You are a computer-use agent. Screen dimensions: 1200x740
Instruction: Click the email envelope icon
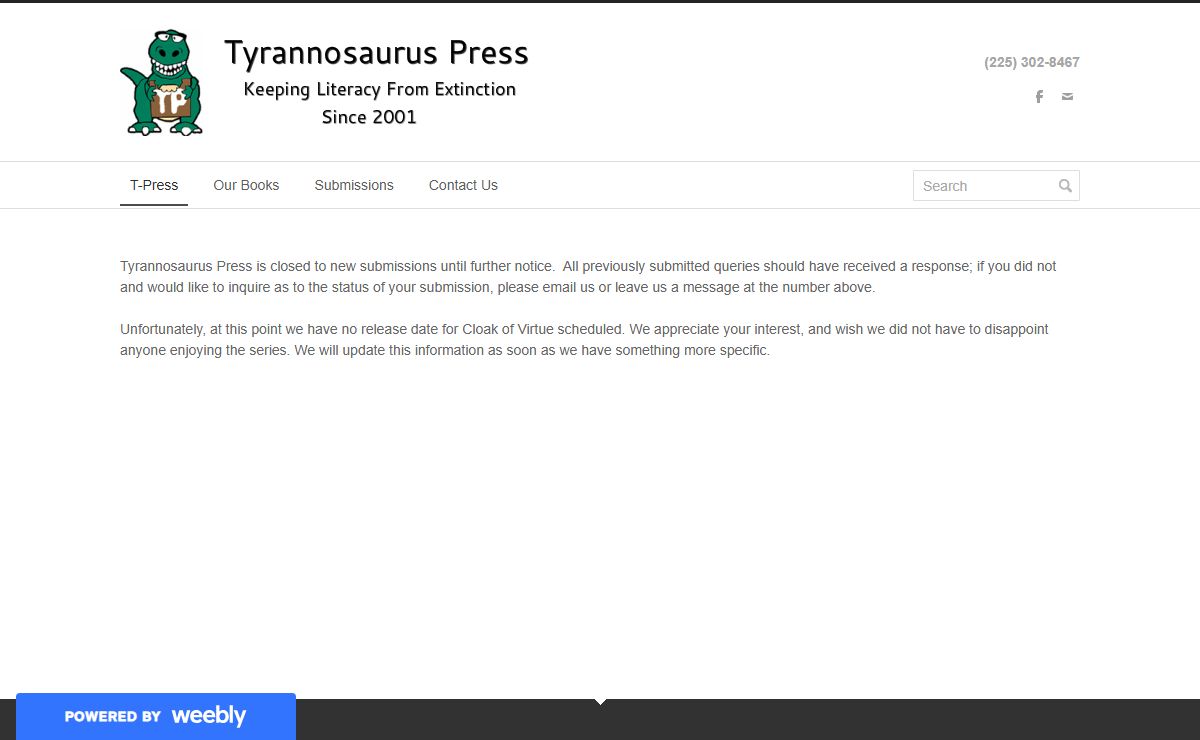[x=1067, y=97]
